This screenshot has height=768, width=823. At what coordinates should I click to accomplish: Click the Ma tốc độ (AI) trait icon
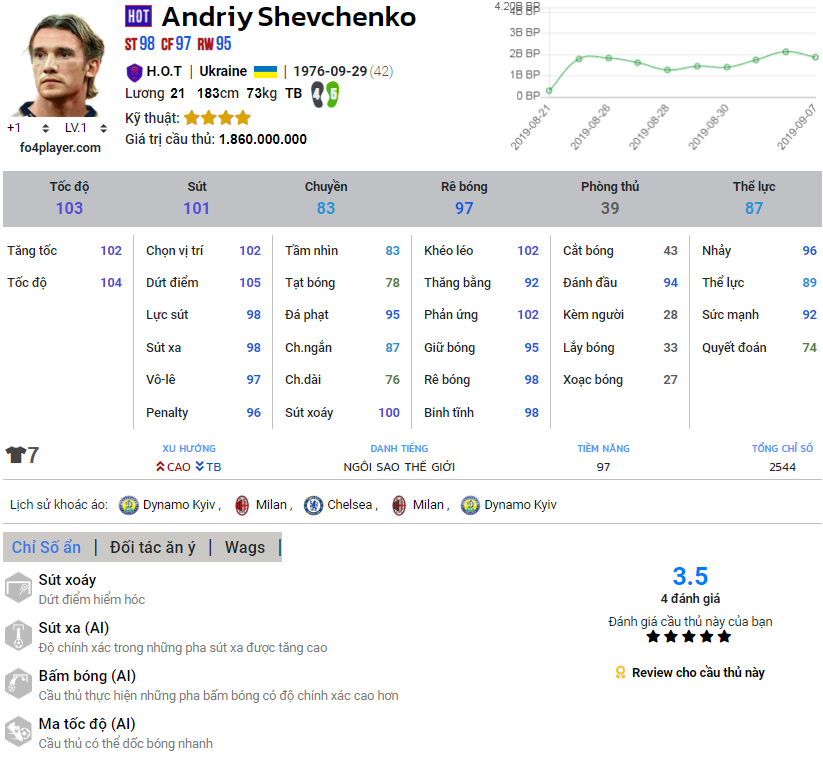(x=18, y=732)
